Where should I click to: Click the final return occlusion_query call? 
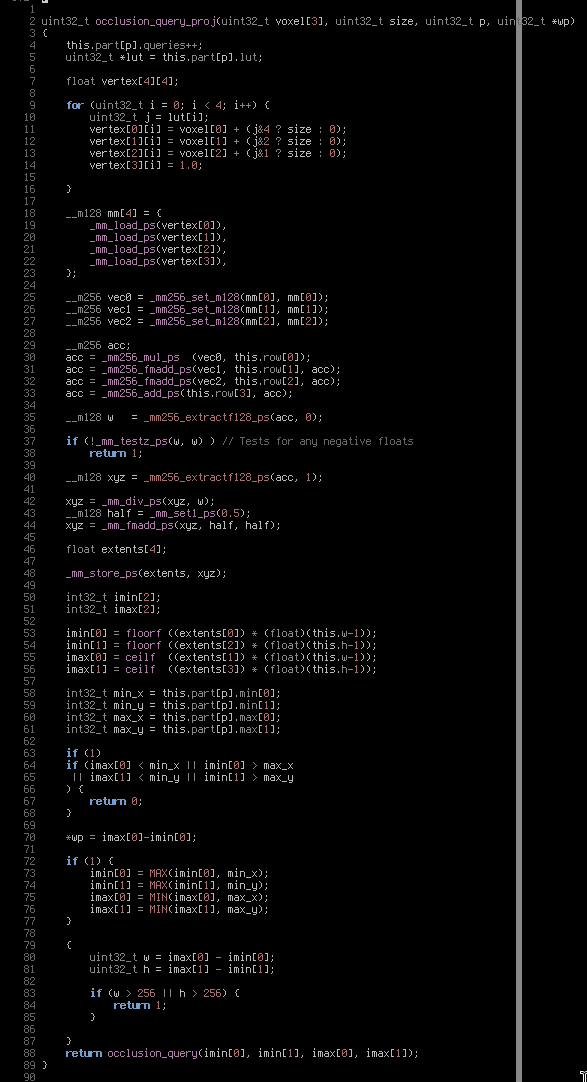click(x=242, y=1054)
